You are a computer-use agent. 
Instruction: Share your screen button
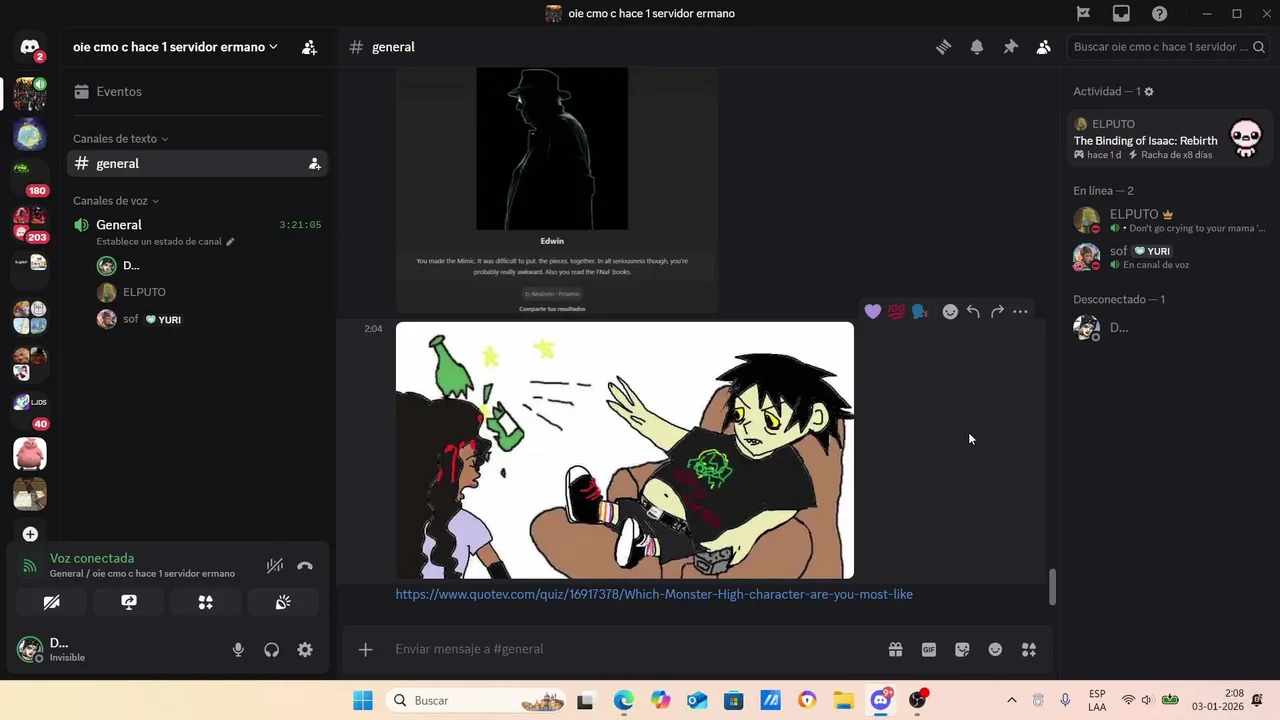click(129, 602)
